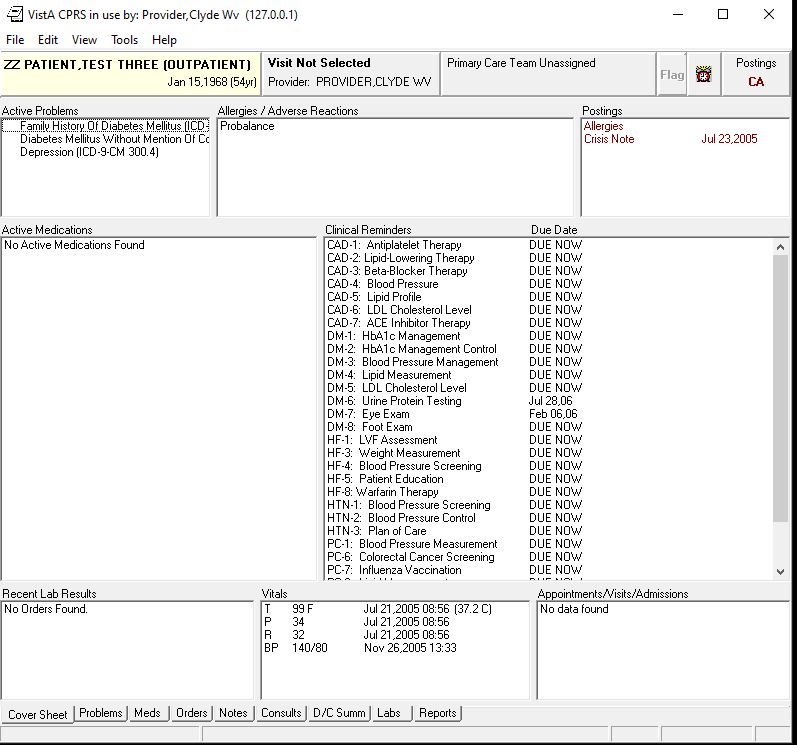The width and height of the screenshot is (797, 745).
Task: Switch to the Problems tab
Action: tap(101, 714)
